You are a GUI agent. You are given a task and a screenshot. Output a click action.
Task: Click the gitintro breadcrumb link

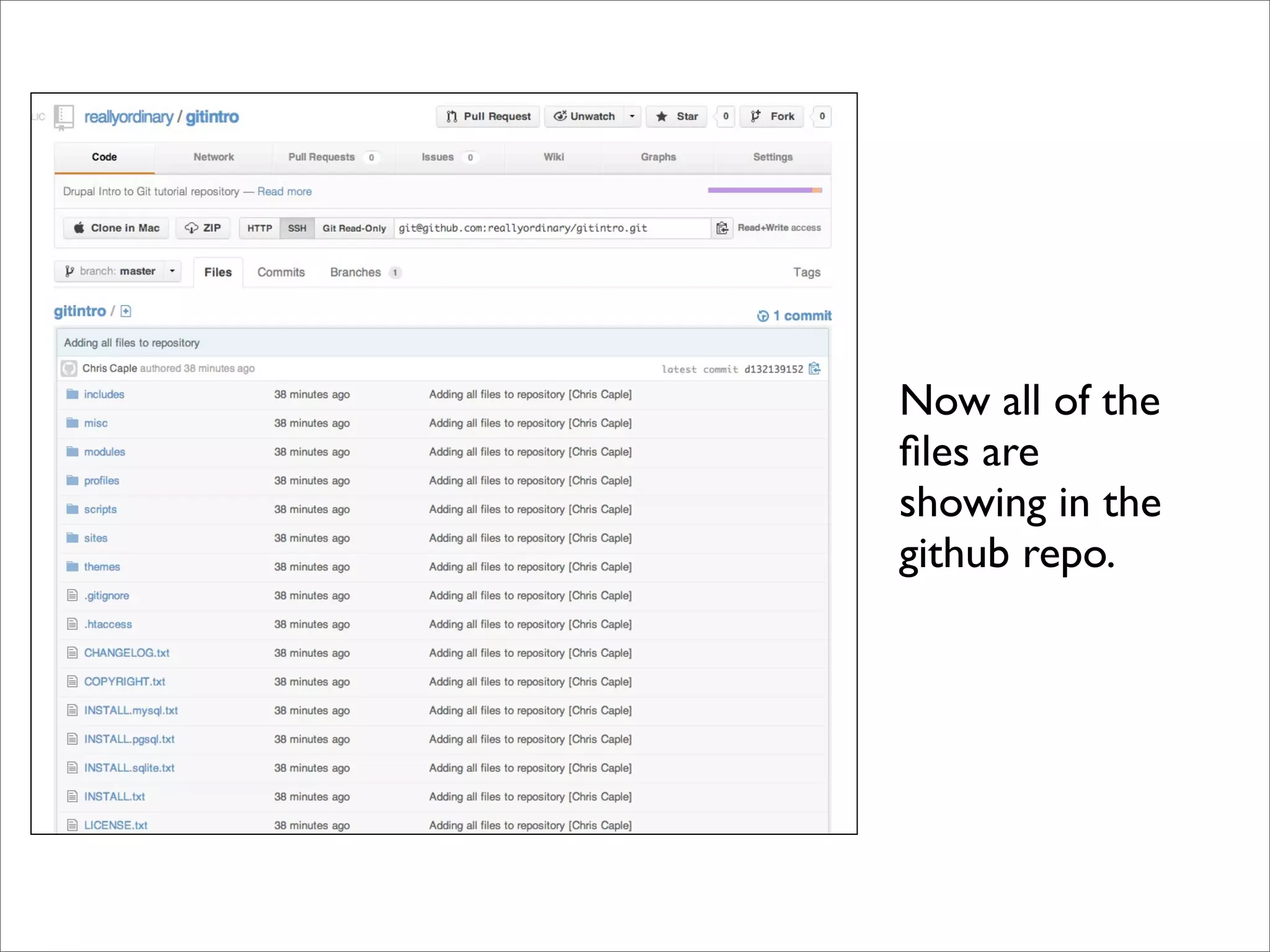(x=80, y=311)
